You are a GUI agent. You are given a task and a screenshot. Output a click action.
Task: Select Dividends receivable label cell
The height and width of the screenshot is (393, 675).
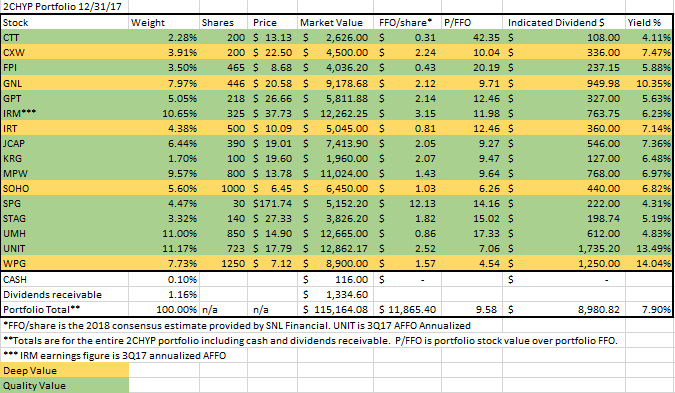coord(65,294)
